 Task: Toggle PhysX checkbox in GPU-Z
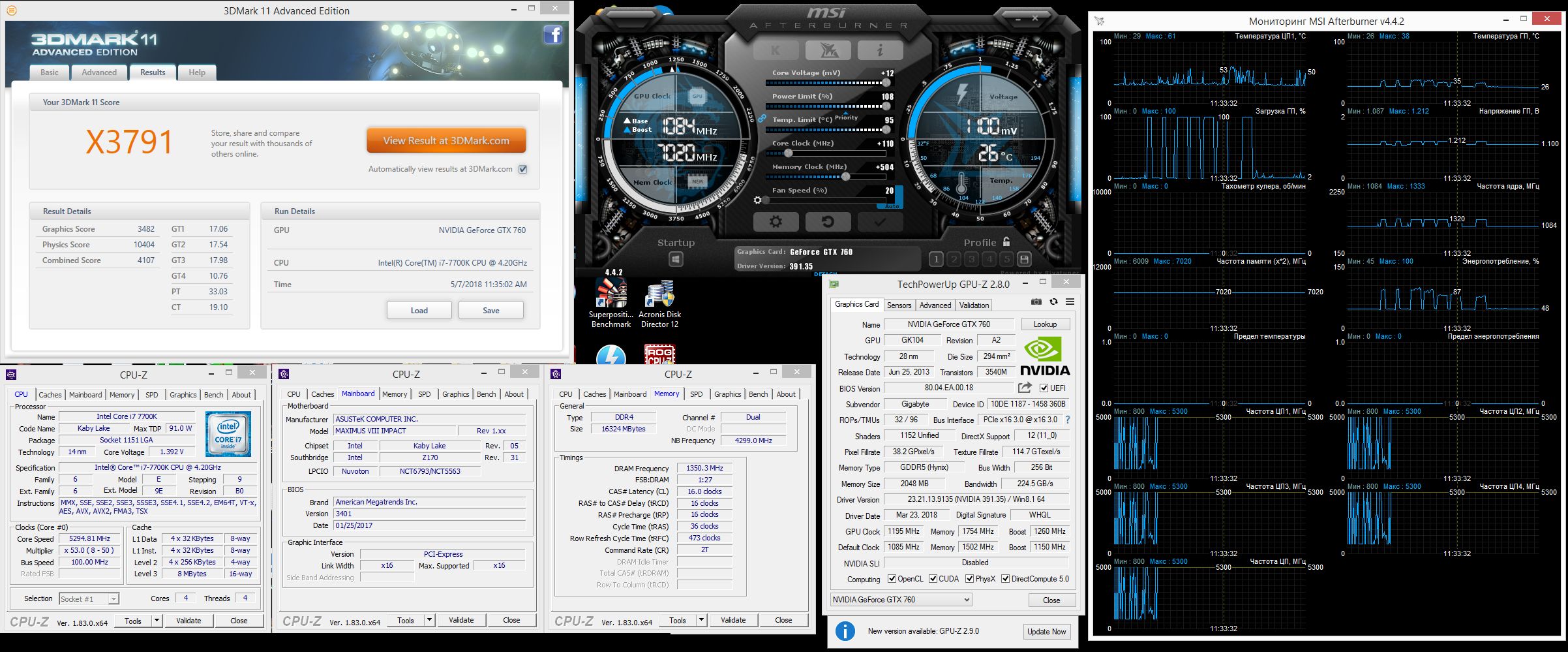[x=970, y=579]
